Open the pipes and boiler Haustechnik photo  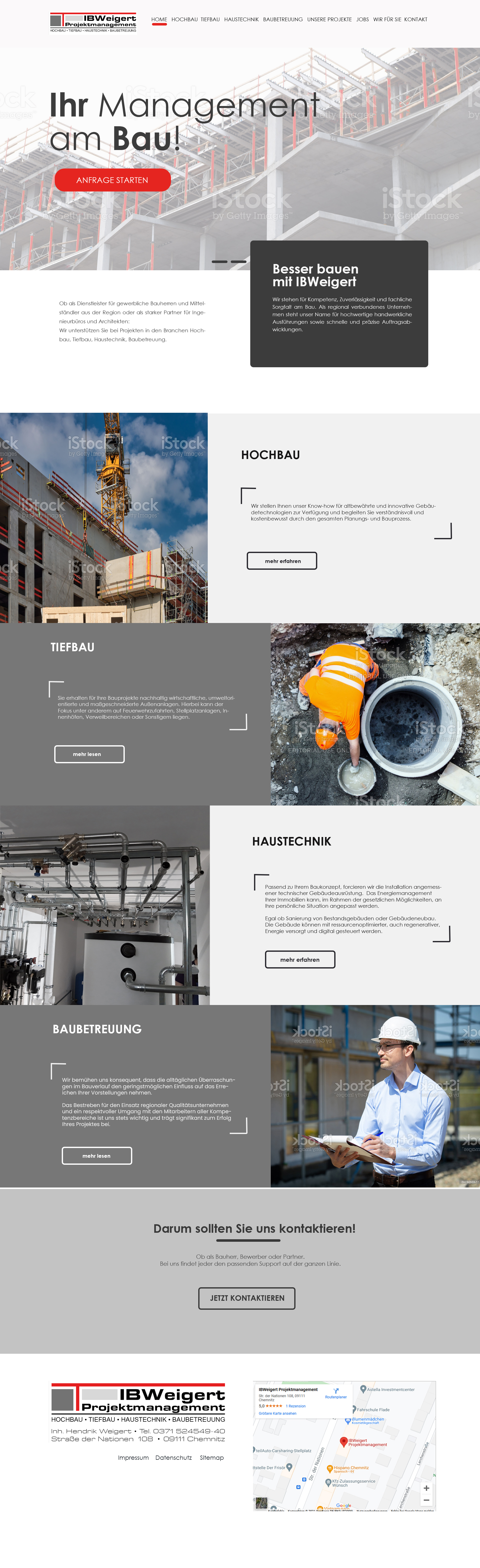(105, 905)
